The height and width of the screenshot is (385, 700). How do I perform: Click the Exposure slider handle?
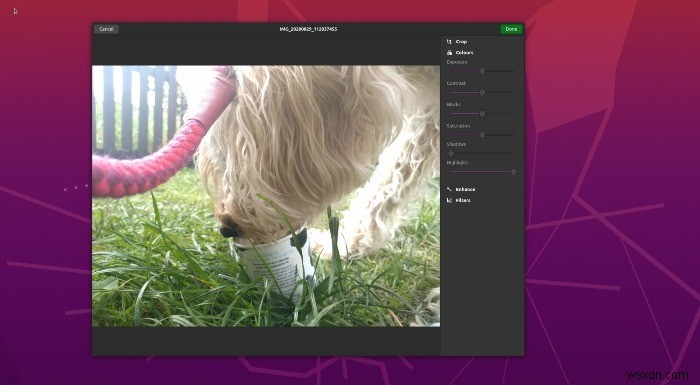click(x=482, y=71)
